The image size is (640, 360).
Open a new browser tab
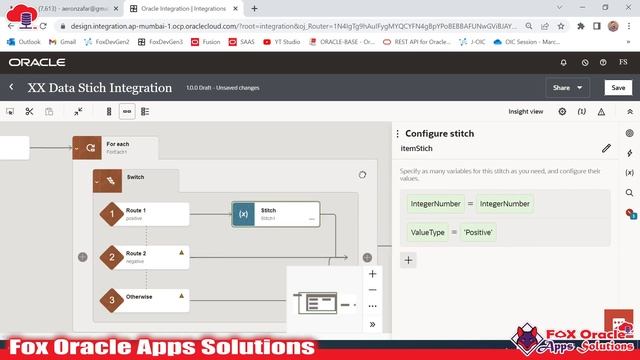pos(254,9)
